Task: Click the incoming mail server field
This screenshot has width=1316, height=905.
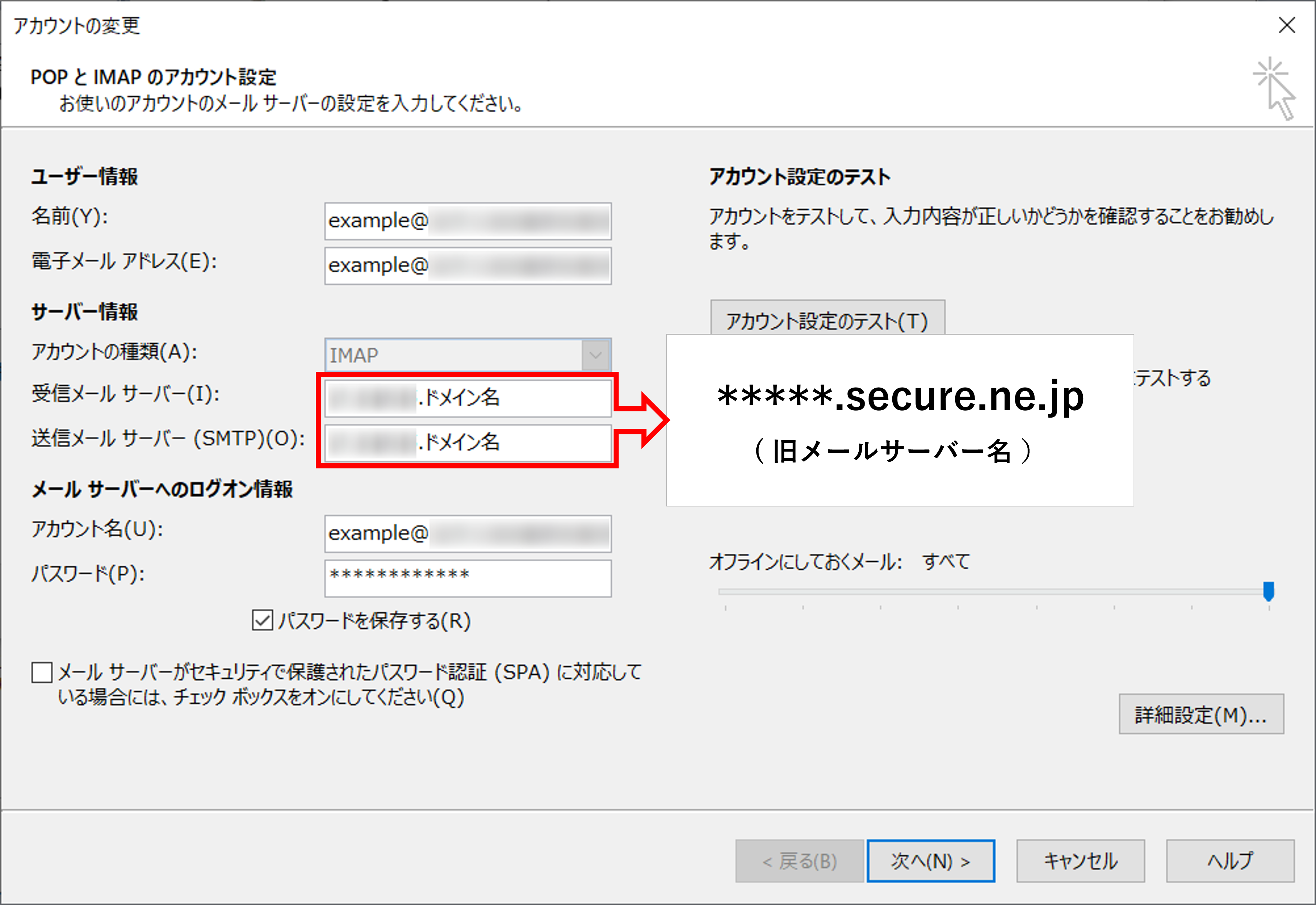Action: [468, 398]
